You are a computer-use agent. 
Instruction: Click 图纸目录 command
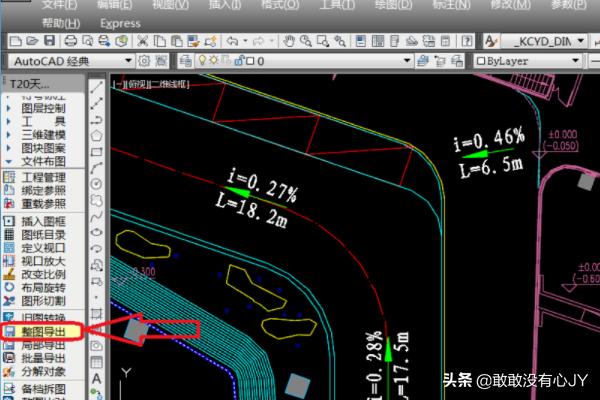(x=43, y=235)
